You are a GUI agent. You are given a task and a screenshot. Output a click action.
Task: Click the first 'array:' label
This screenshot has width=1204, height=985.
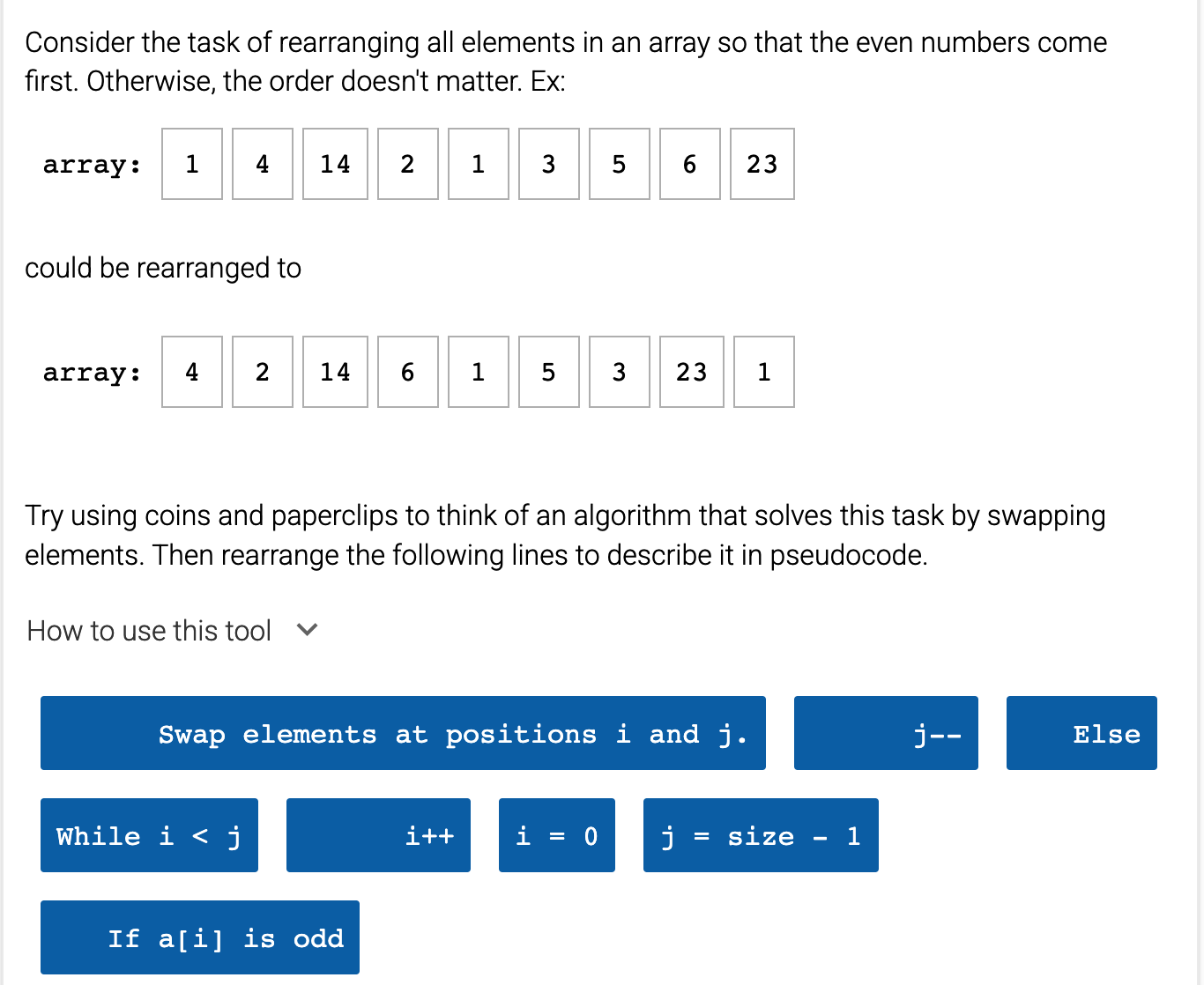pyautogui.click(x=92, y=165)
